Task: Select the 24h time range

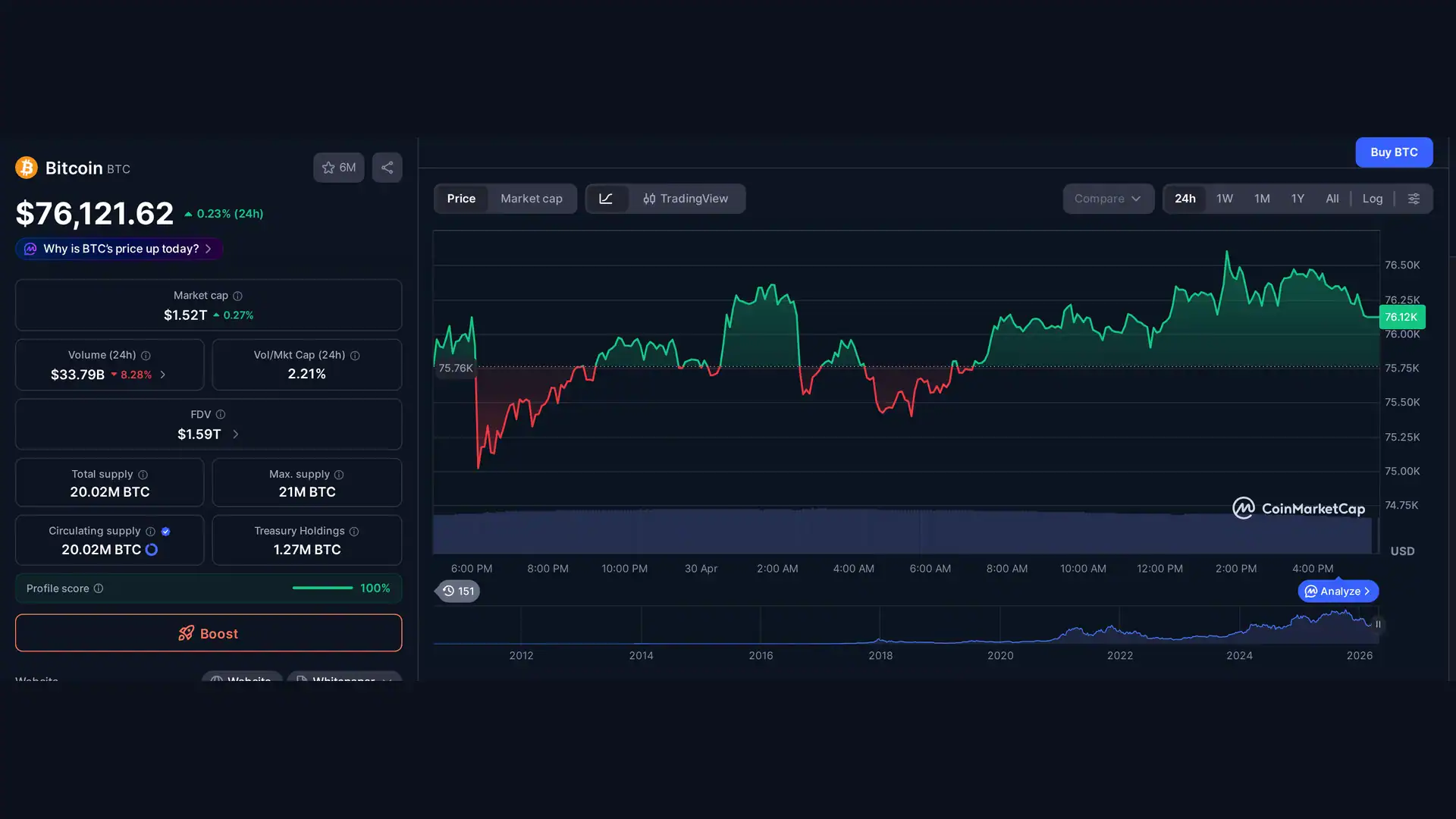Action: click(1185, 199)
